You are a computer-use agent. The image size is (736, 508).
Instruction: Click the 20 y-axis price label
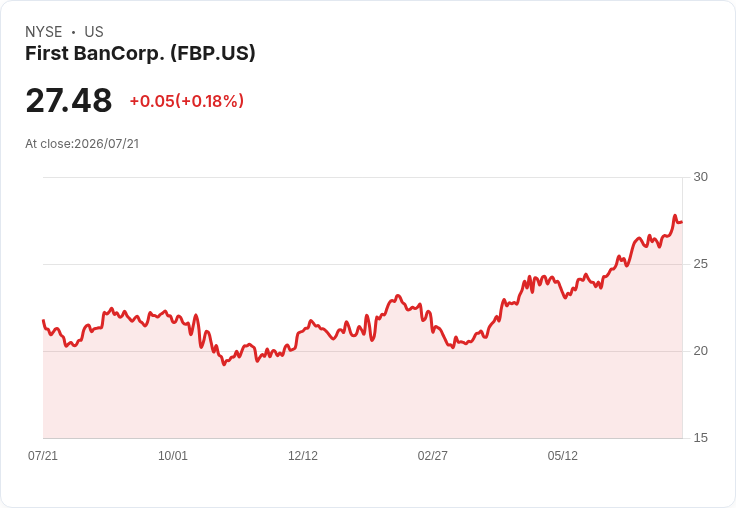700,351
